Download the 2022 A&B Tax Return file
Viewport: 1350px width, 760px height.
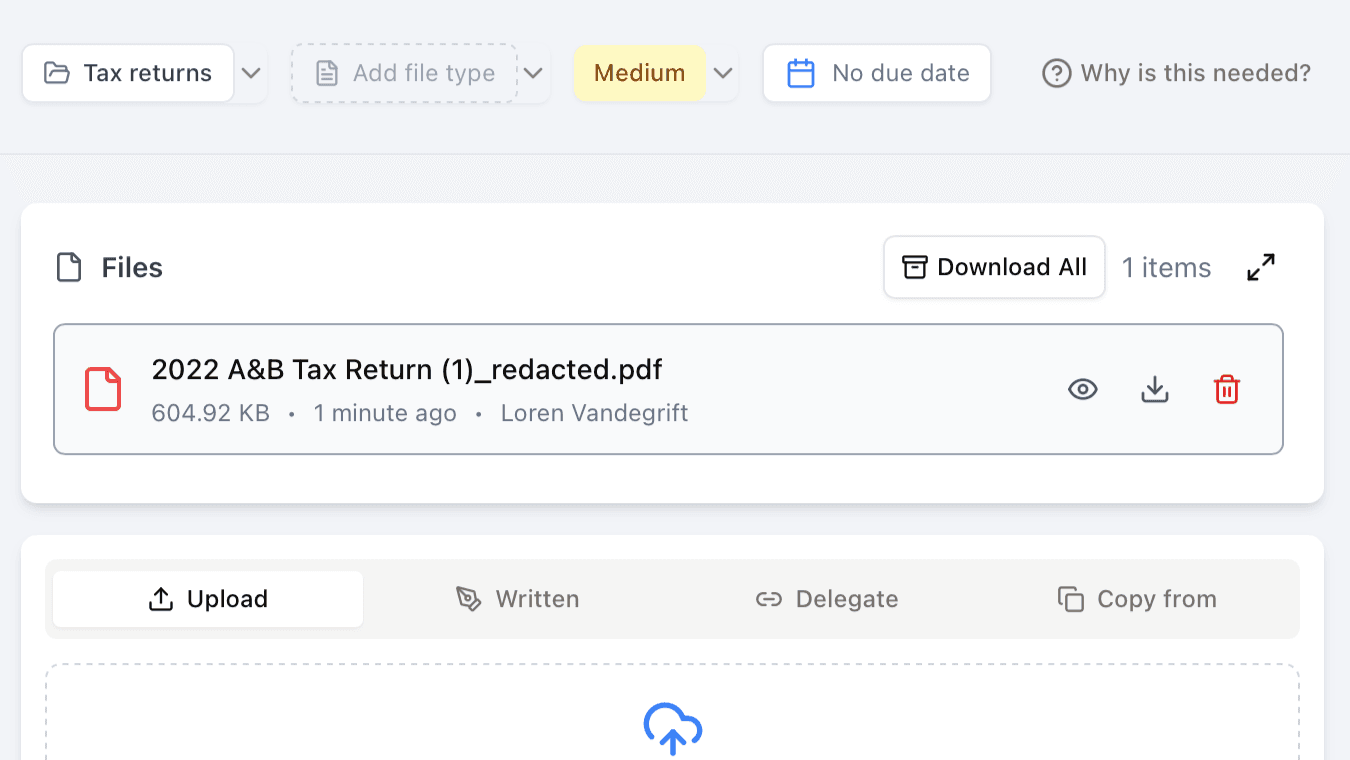(1154, 389)
